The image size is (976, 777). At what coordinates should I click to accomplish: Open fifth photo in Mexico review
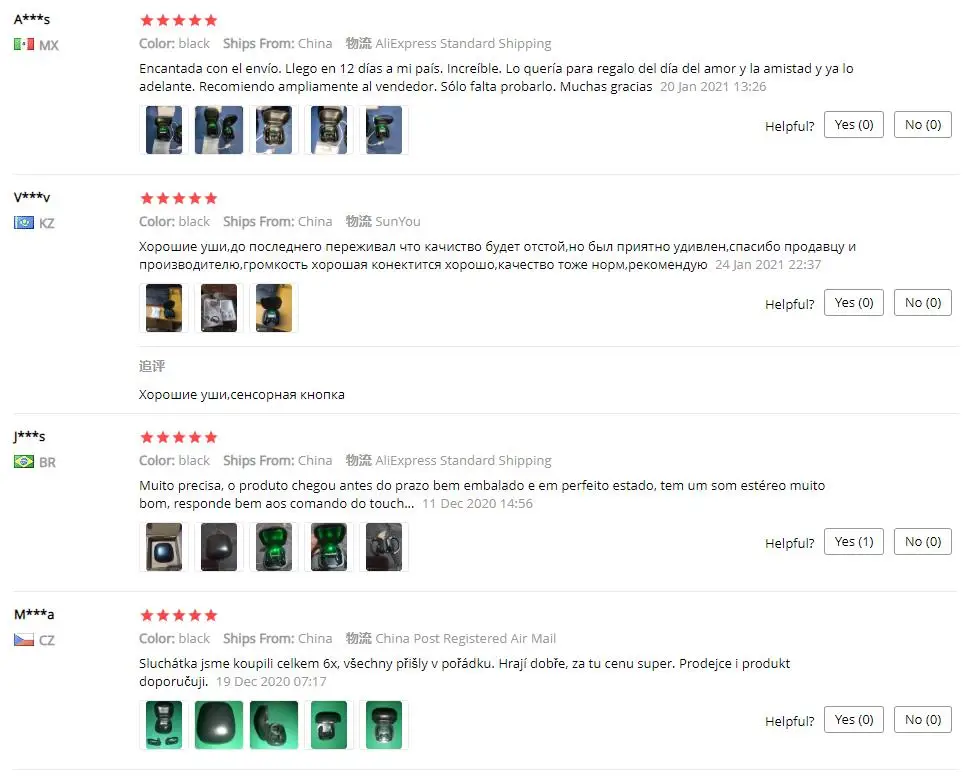383,130
